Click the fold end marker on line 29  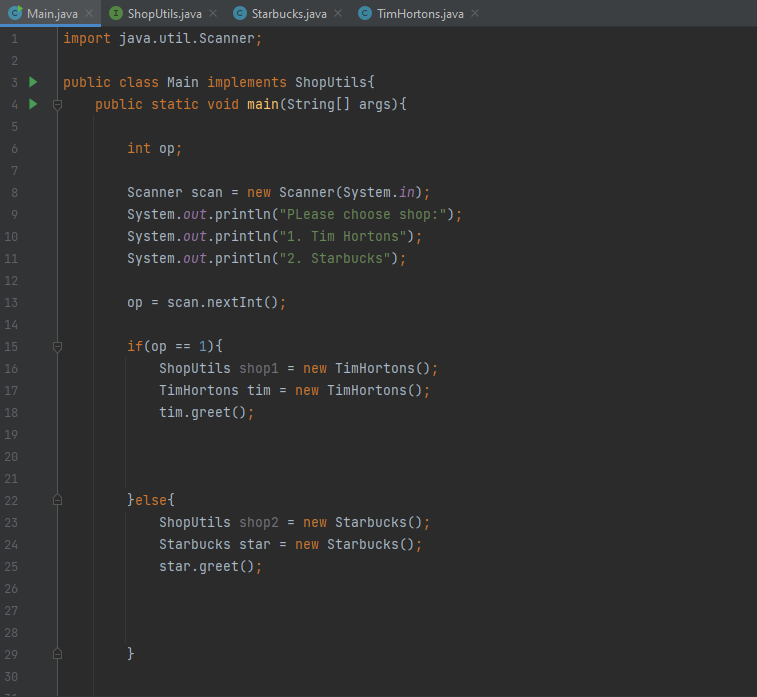(x=57, y=655)
